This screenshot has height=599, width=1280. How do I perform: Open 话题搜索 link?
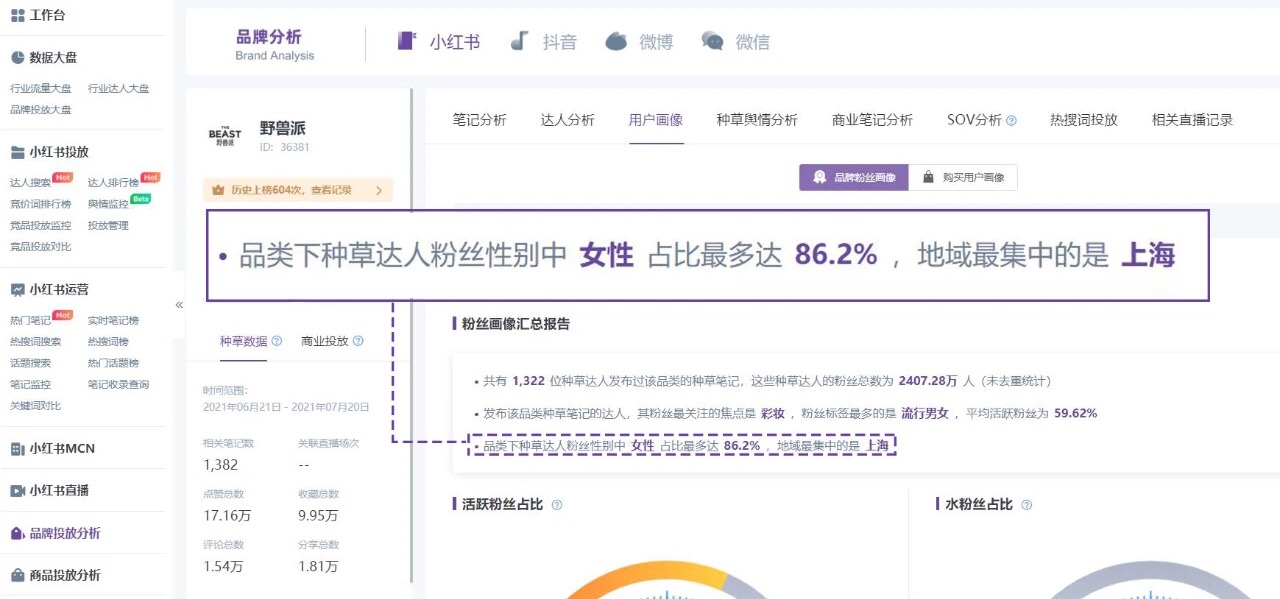[x=30, y=363]
